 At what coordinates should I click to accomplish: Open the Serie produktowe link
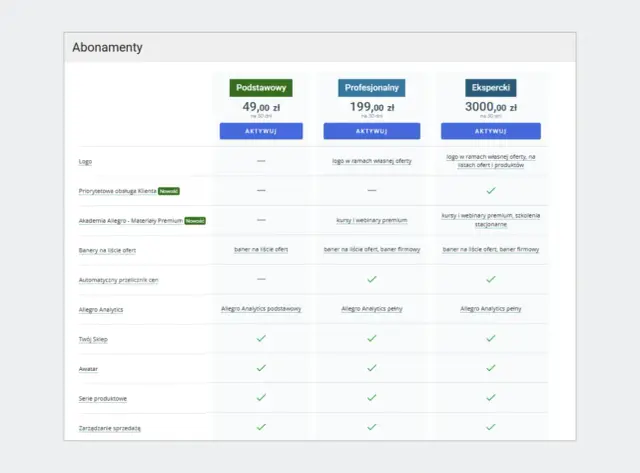tap(103, 398)
